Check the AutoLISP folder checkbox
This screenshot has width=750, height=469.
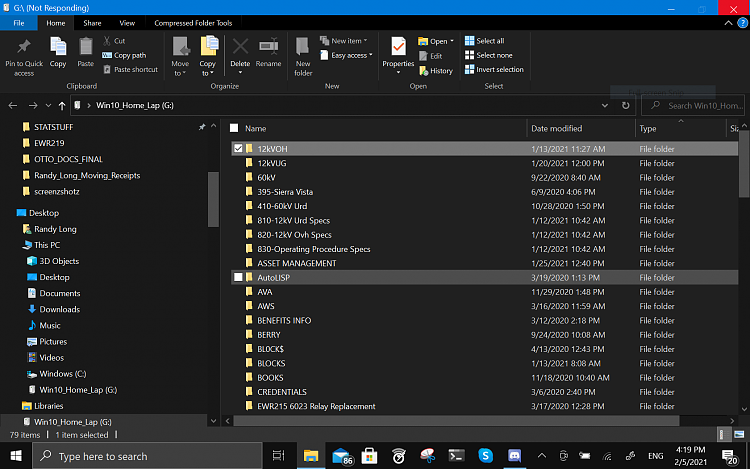pos(238,277)
